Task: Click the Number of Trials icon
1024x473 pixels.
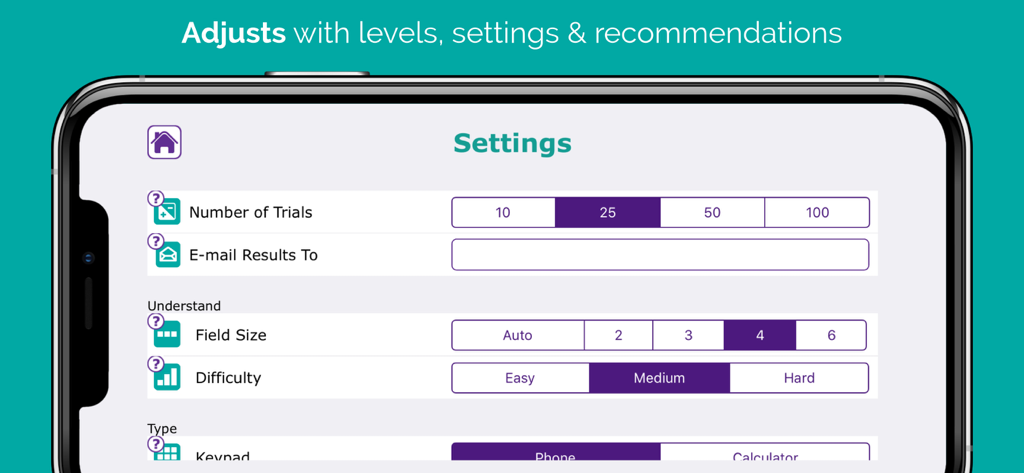Action: [x=167, y=212]
